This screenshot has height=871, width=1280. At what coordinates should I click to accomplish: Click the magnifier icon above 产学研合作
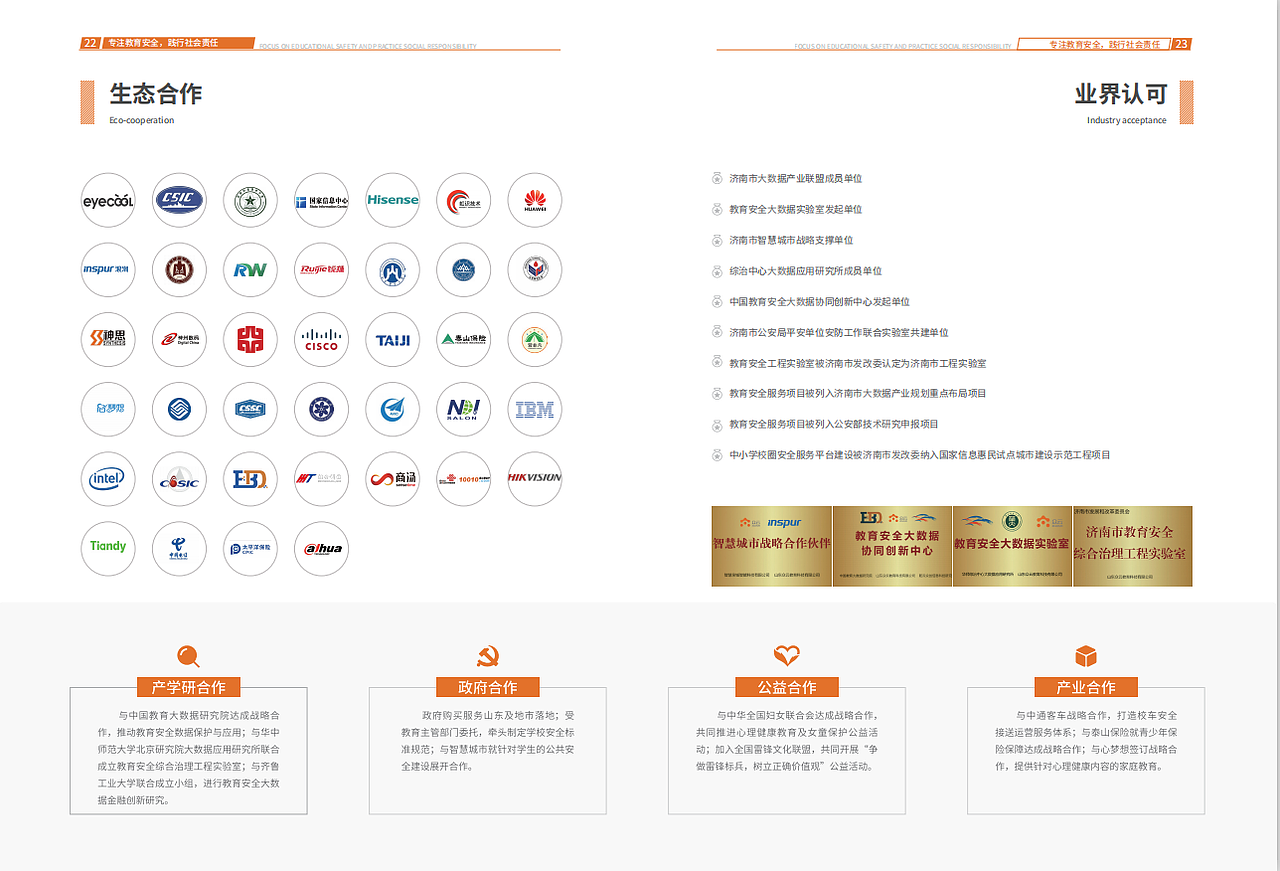188,656
